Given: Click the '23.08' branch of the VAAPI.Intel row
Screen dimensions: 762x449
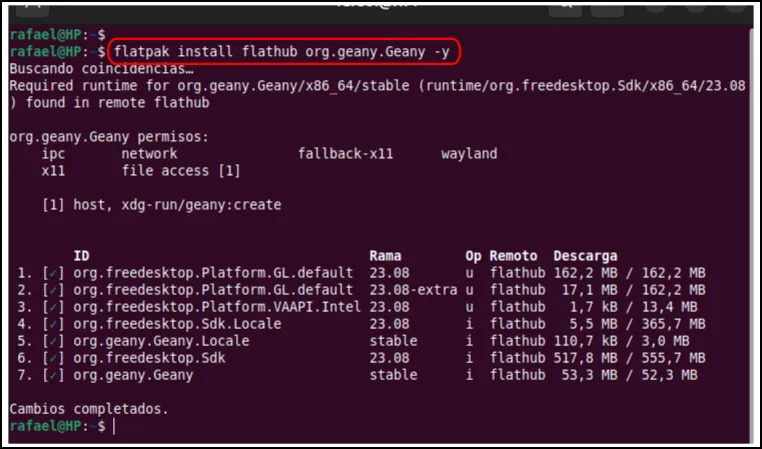Looking at the screenshot, I should [389, 307].
